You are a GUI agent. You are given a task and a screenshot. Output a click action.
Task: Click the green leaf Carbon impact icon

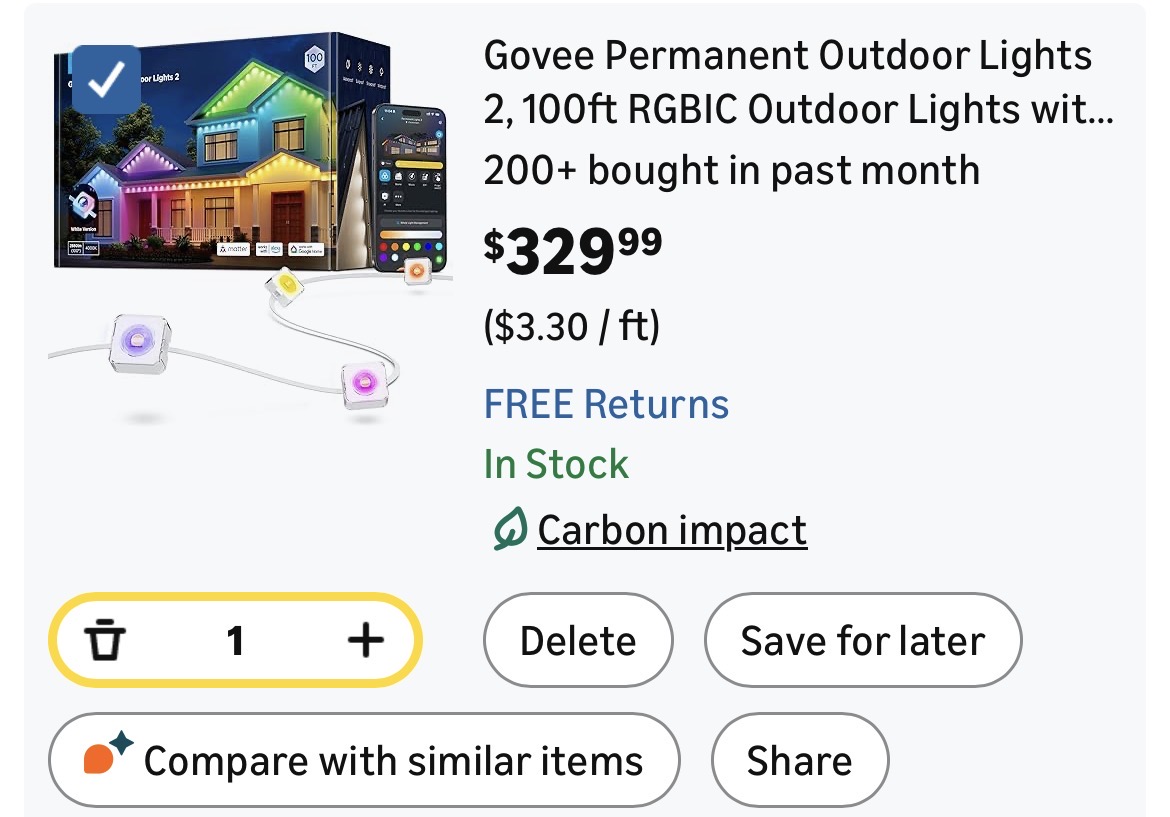click(x=509, y=530)
